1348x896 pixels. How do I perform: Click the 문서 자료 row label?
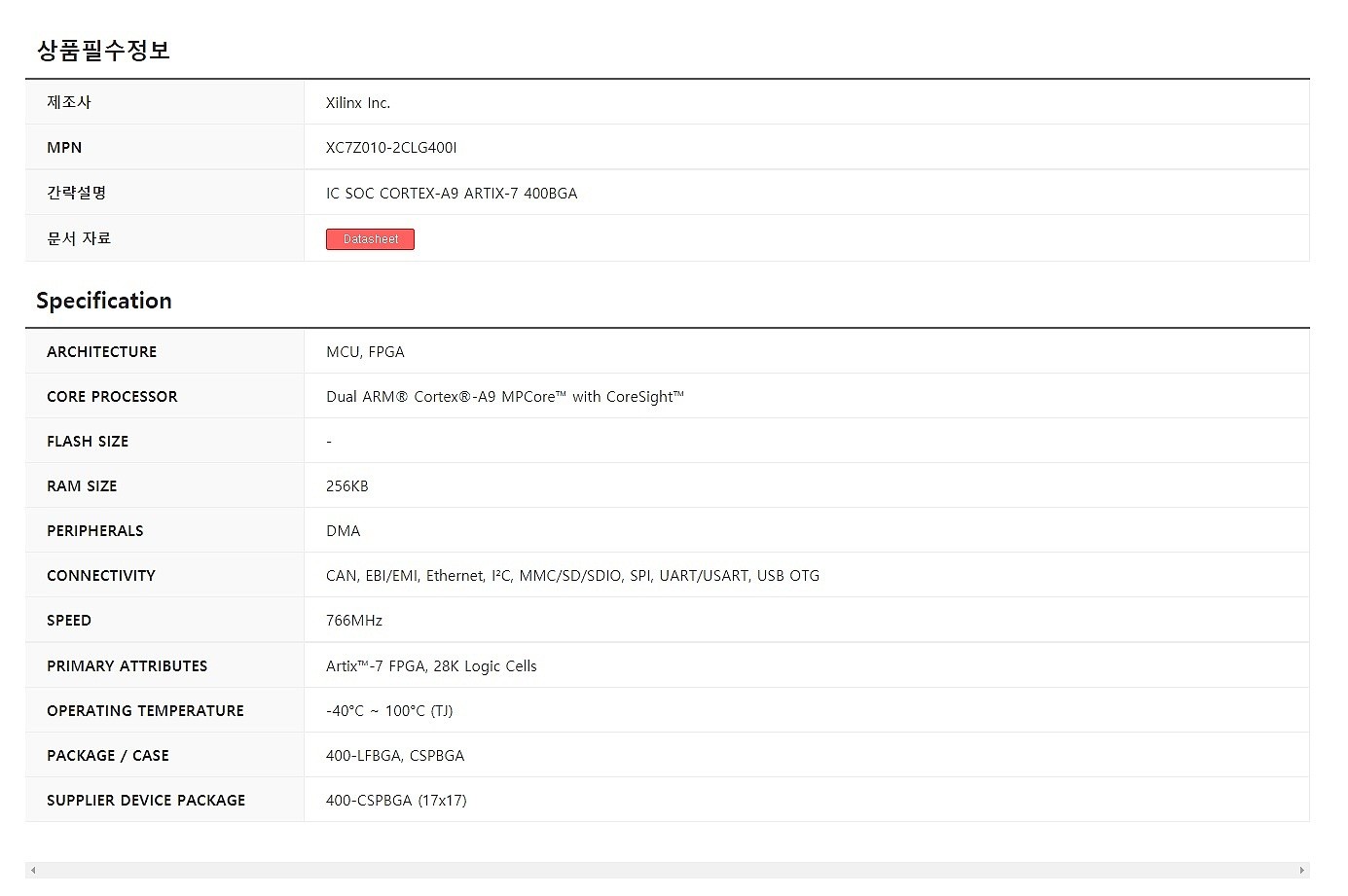[79, 238]
